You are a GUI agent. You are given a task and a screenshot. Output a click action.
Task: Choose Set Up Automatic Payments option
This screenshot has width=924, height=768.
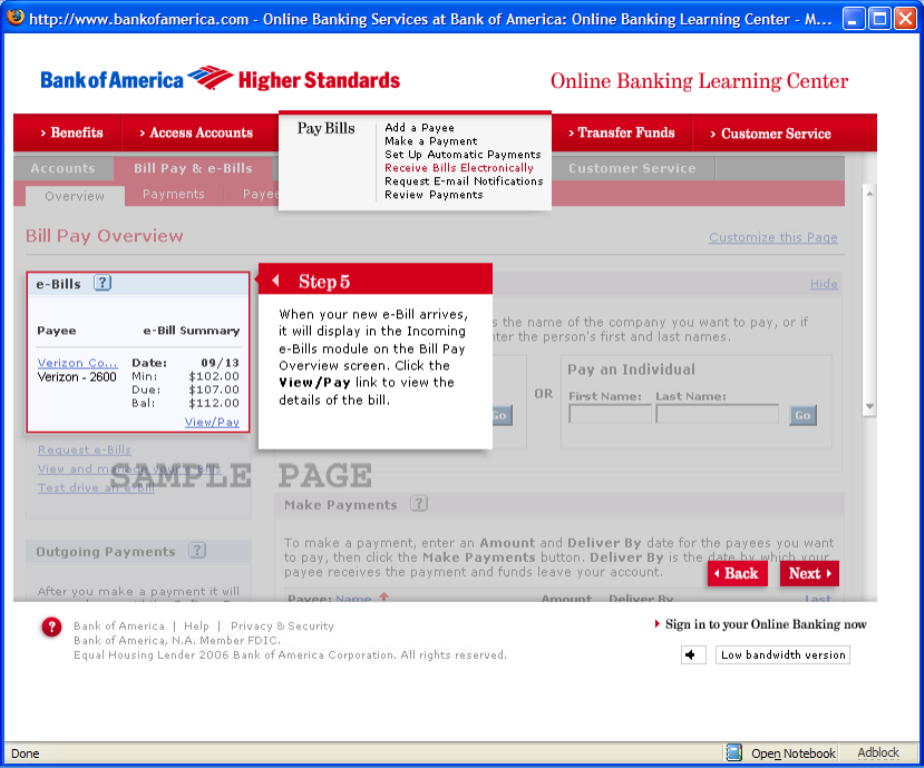click(462, 155)
